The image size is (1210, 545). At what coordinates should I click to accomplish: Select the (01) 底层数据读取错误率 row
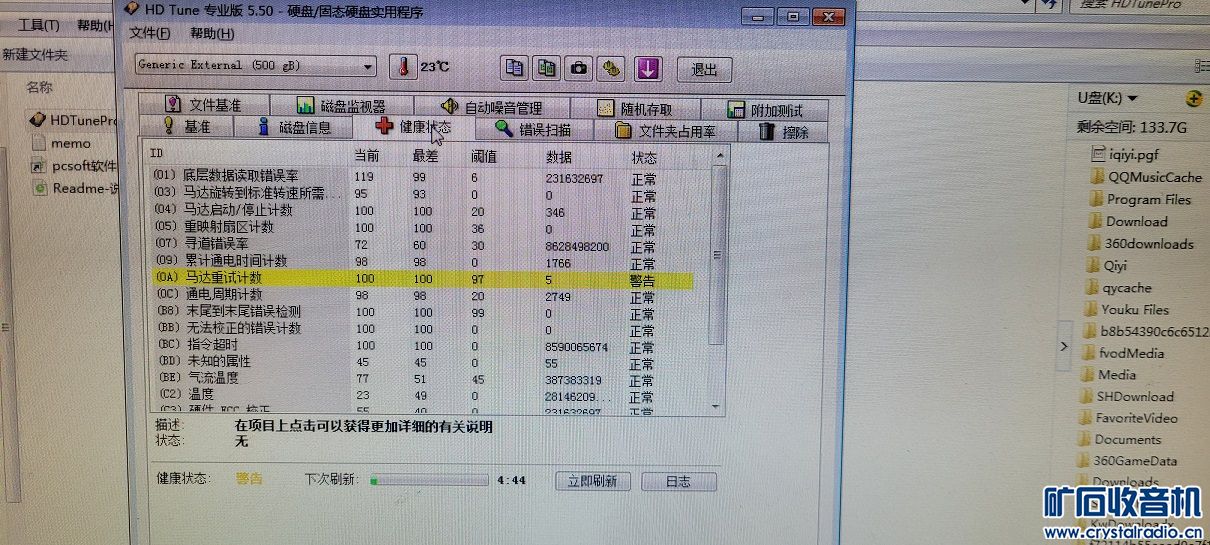click(421, 176)
